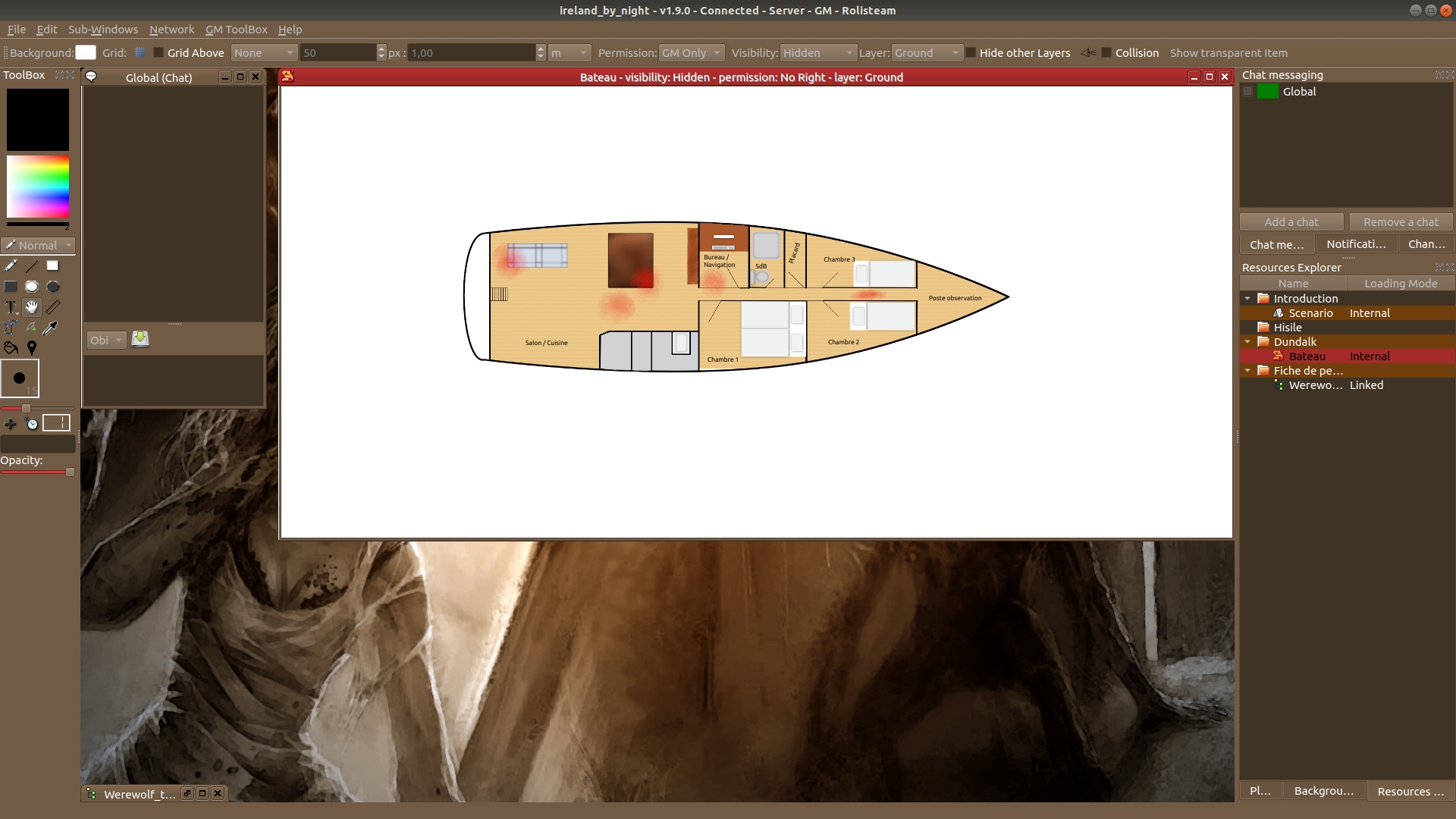
Task: Open the GM ToolBox menu
Action: click(x=236, y=30)
